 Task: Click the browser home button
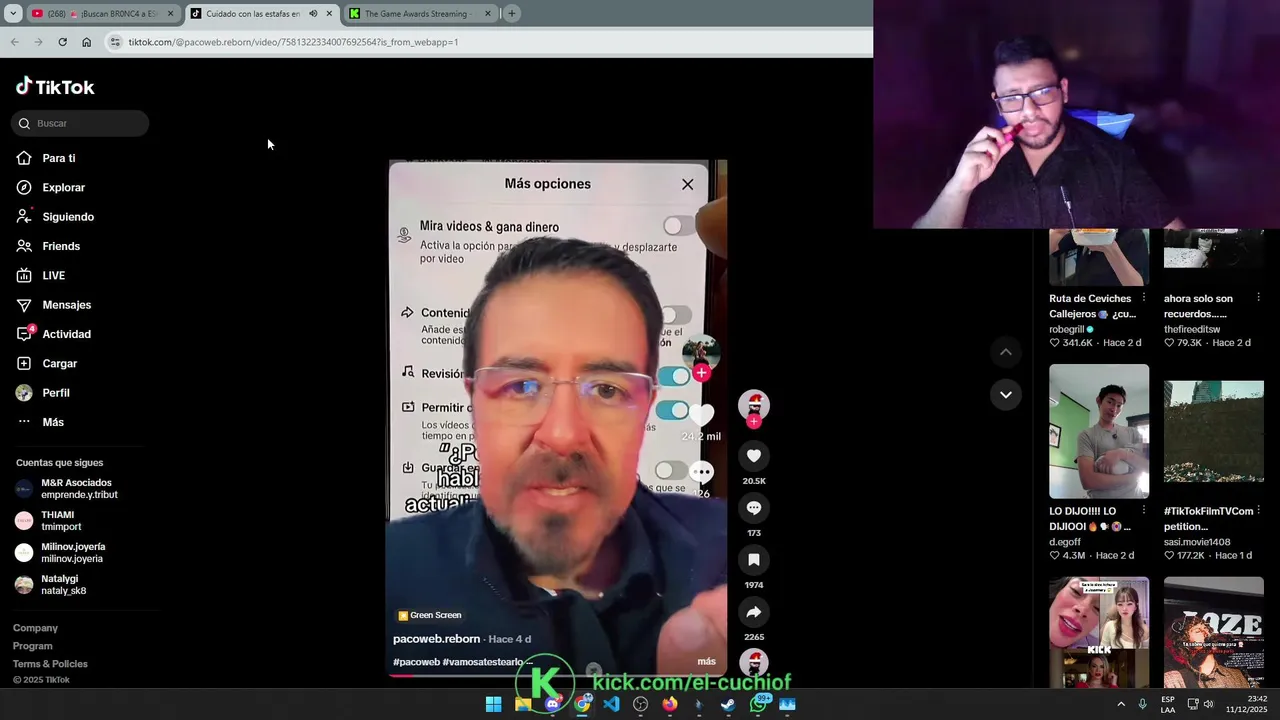86,42
